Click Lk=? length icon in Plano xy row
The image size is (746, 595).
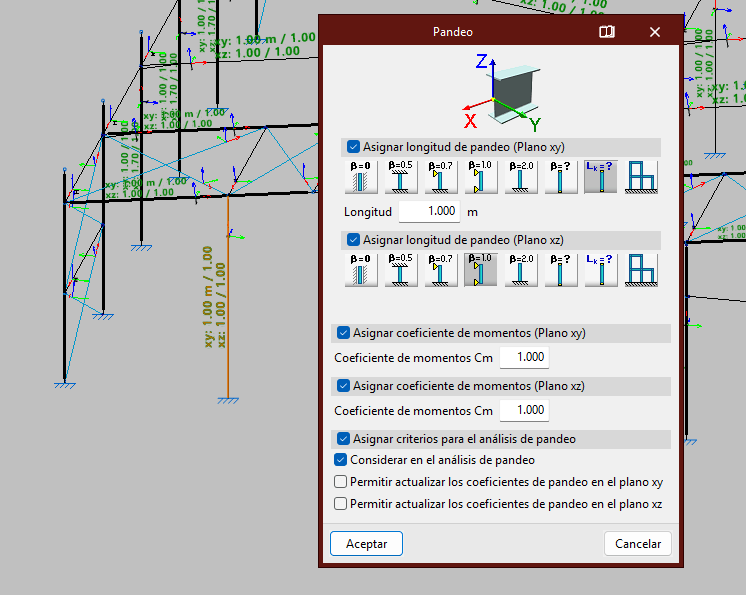[601, 177]
